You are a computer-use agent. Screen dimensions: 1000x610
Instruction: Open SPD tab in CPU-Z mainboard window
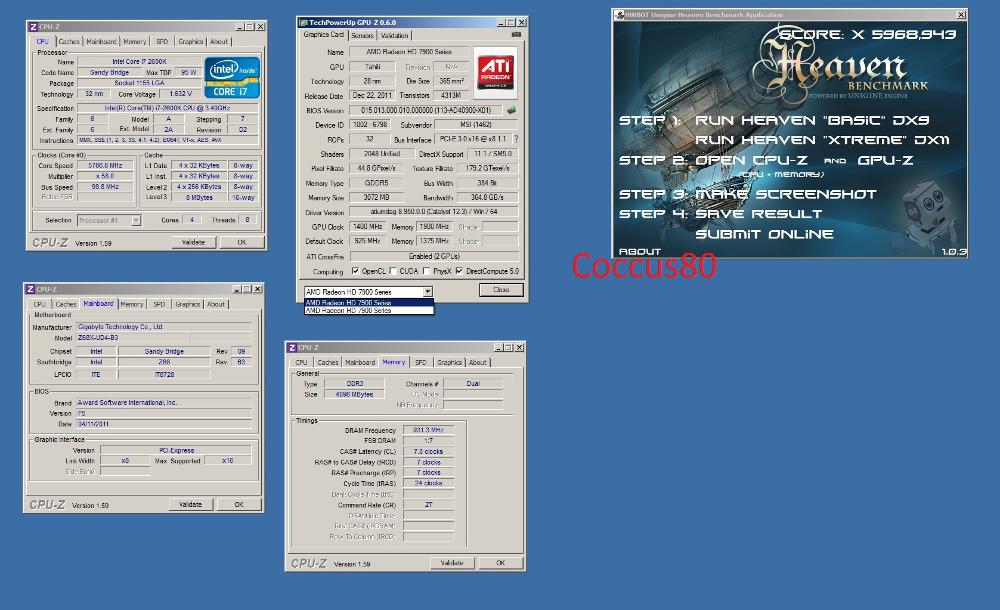(x=159, y=304)
